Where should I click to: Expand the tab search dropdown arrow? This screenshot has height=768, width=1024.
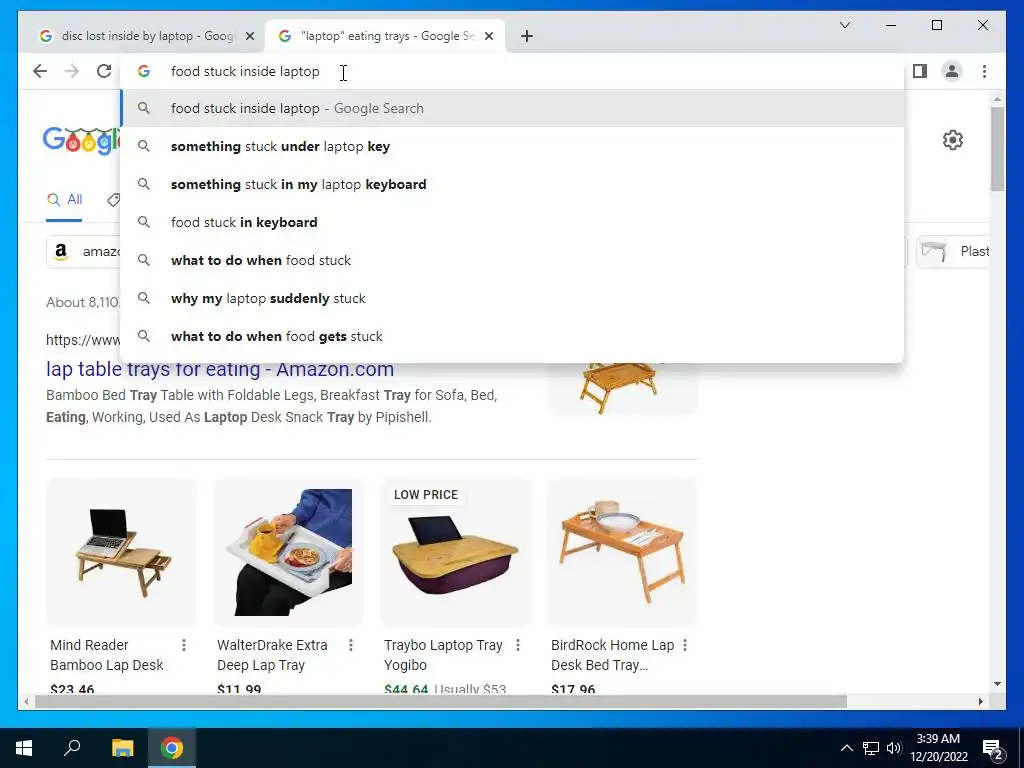(844, 25)
